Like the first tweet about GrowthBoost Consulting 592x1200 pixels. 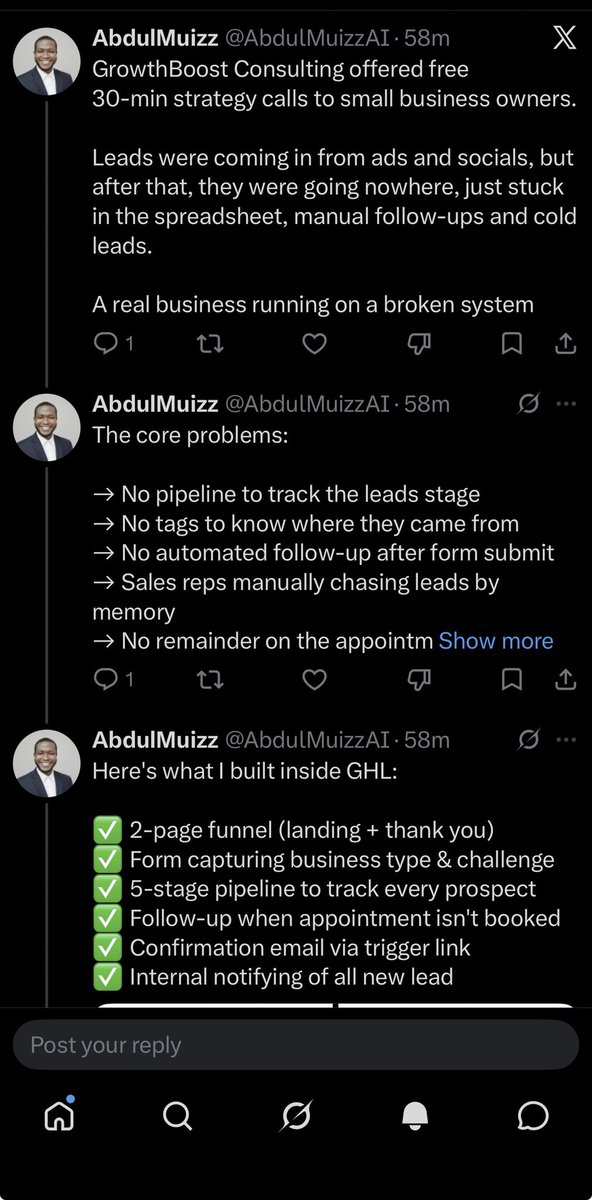pyautogui.click(x=315, y=344)
